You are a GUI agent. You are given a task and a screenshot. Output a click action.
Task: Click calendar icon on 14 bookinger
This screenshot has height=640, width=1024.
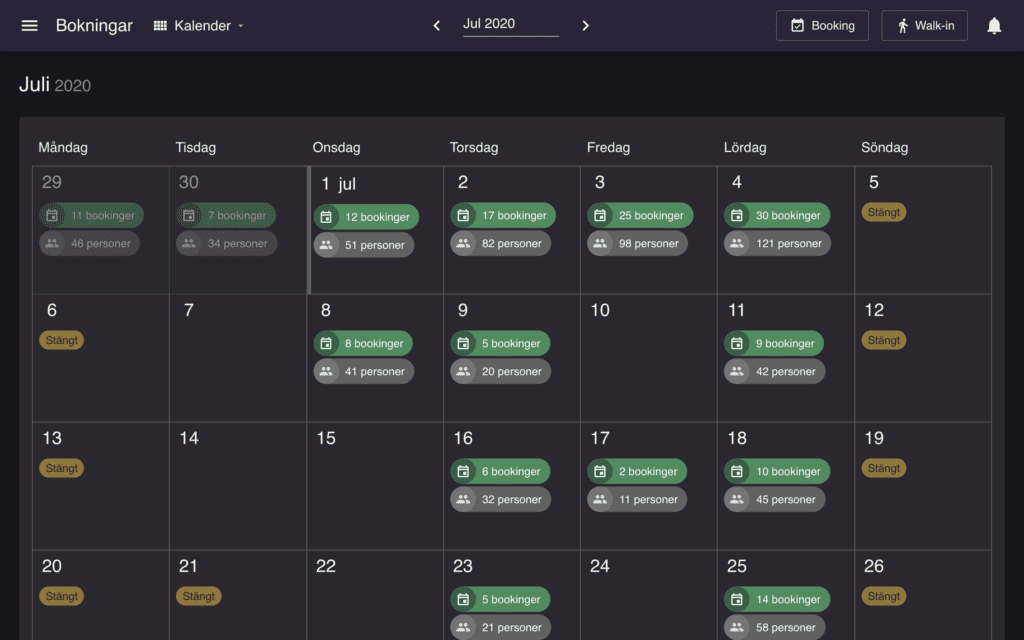[737, 599]
